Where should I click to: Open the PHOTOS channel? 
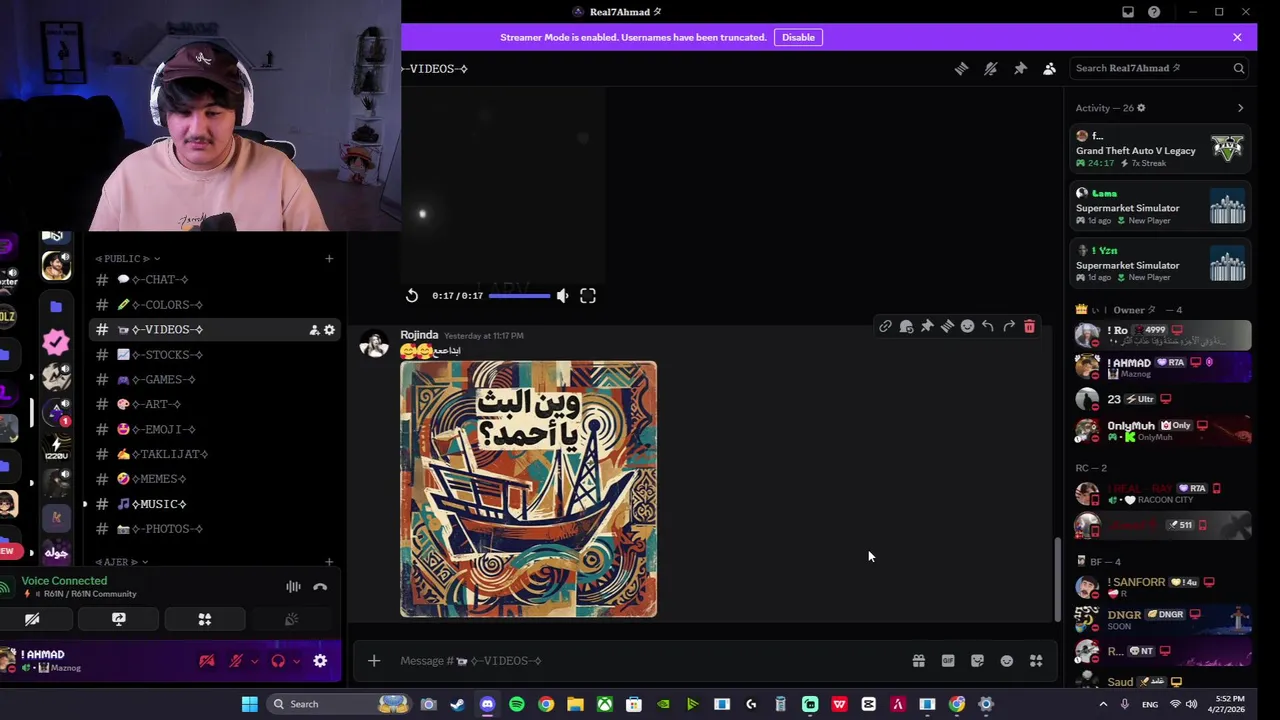(215, 529)
